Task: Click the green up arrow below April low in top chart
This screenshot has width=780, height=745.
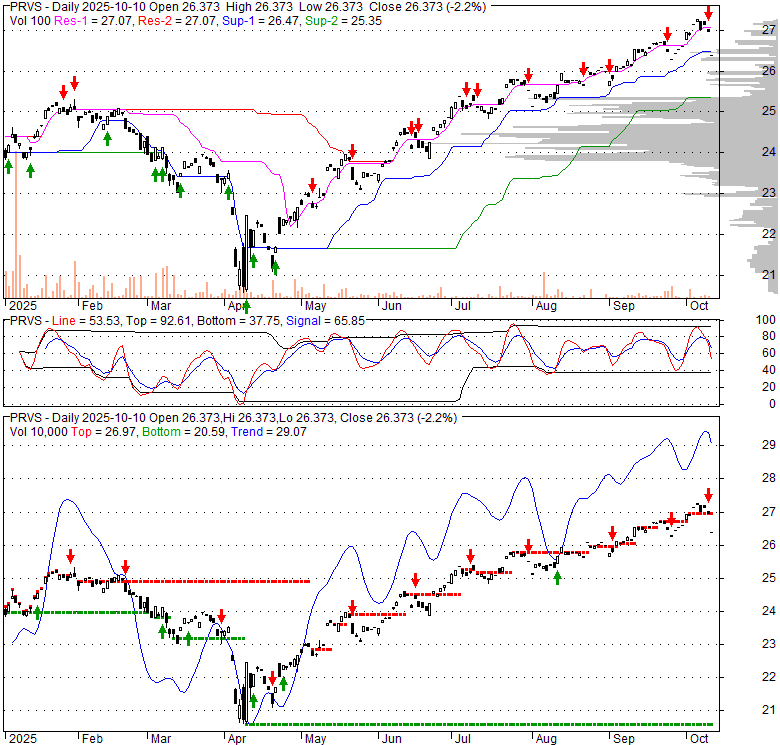Action: [x=245, y=305]
